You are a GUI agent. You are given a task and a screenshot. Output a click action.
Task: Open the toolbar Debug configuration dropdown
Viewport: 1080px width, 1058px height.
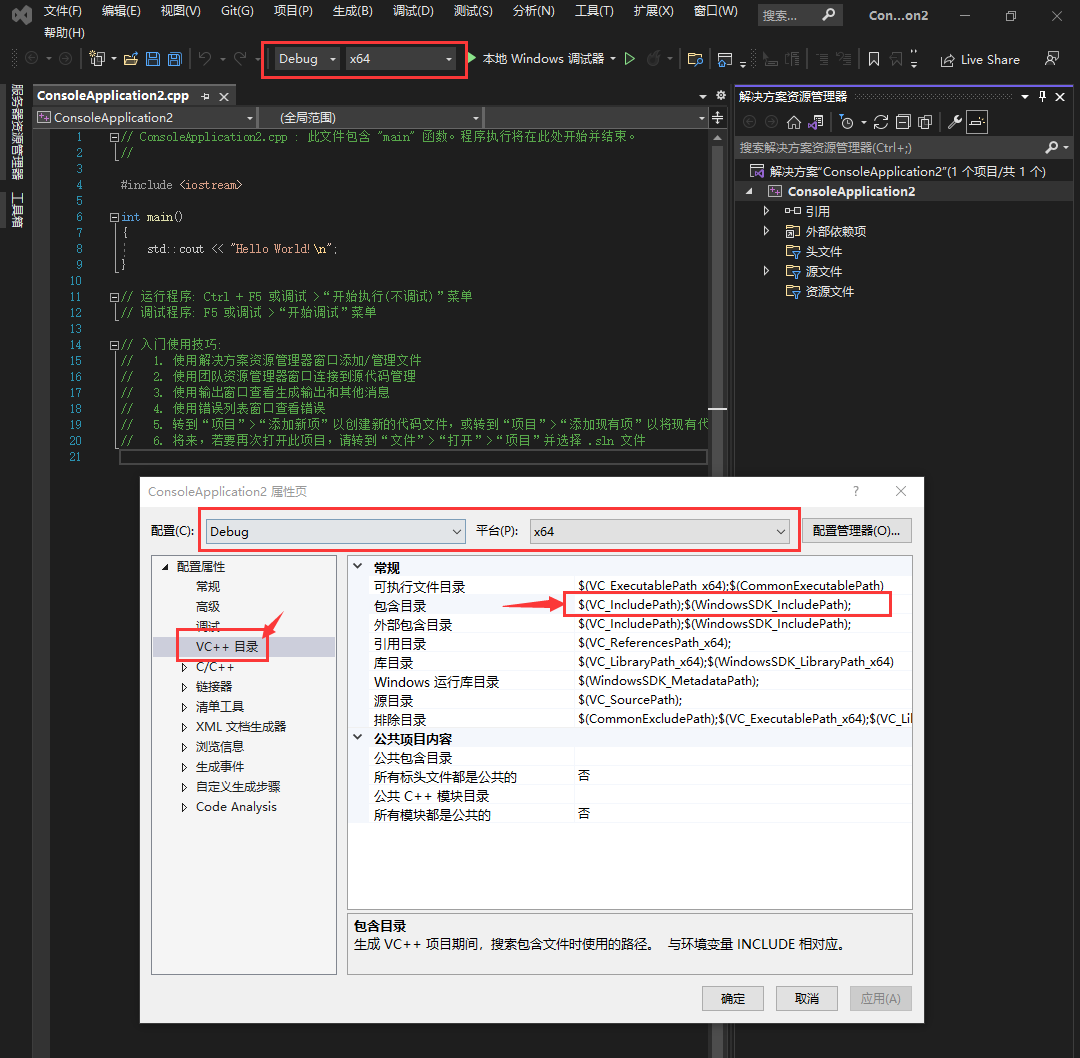click(307, 59)
